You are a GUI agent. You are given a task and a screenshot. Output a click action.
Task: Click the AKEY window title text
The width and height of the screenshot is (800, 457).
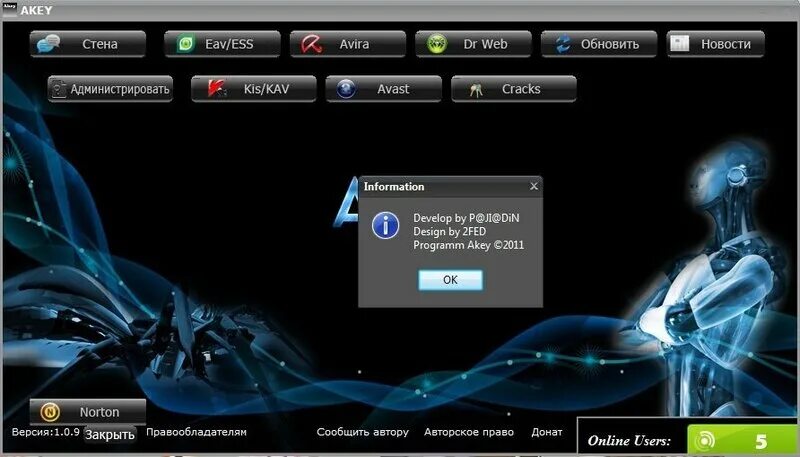(x=36, y=10)
